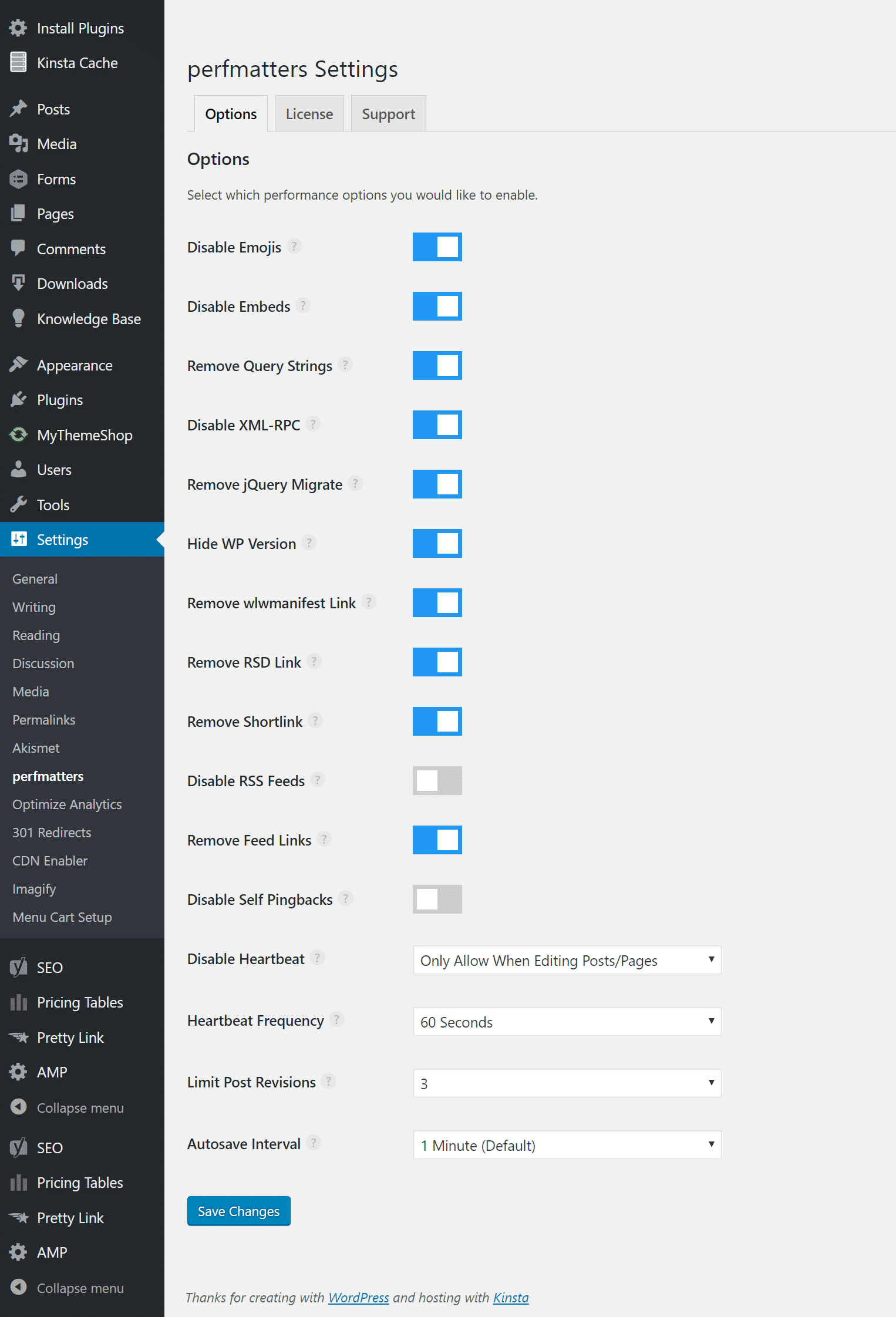Toggle the Disable XML-RPC switch
Image resolution: width=896 pixels, height=1317 pixels.
[437, 425]
